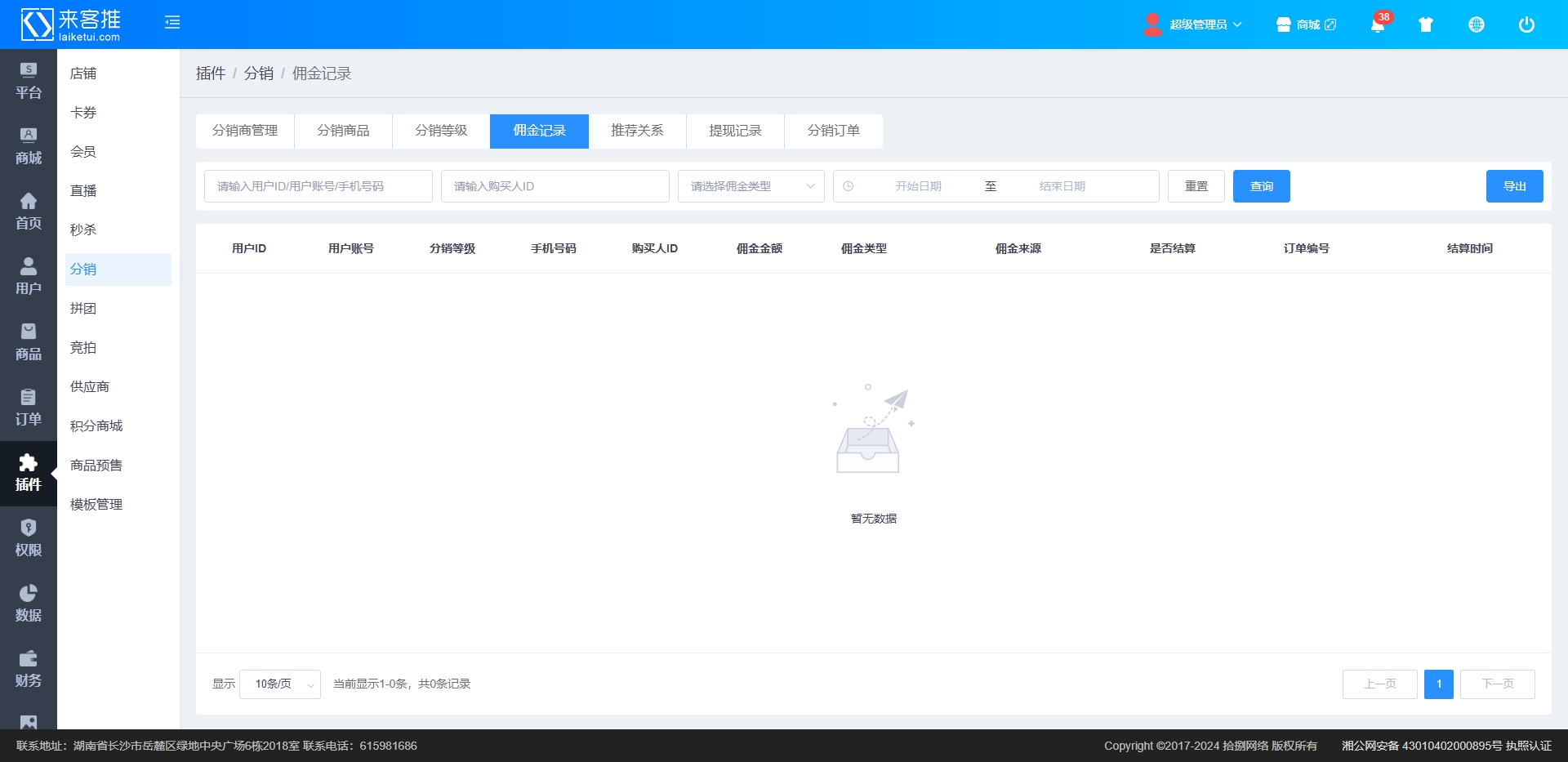Open the 请选择佣金类型 dropdown
Image resolution: width=1568 pixels, height=762 pixels.
751,186
